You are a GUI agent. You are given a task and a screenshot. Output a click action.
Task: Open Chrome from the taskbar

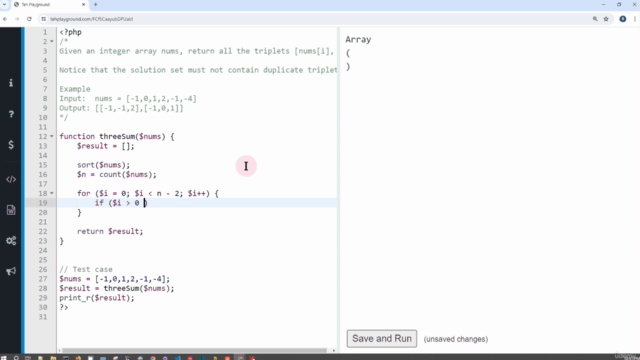[153, 358]
